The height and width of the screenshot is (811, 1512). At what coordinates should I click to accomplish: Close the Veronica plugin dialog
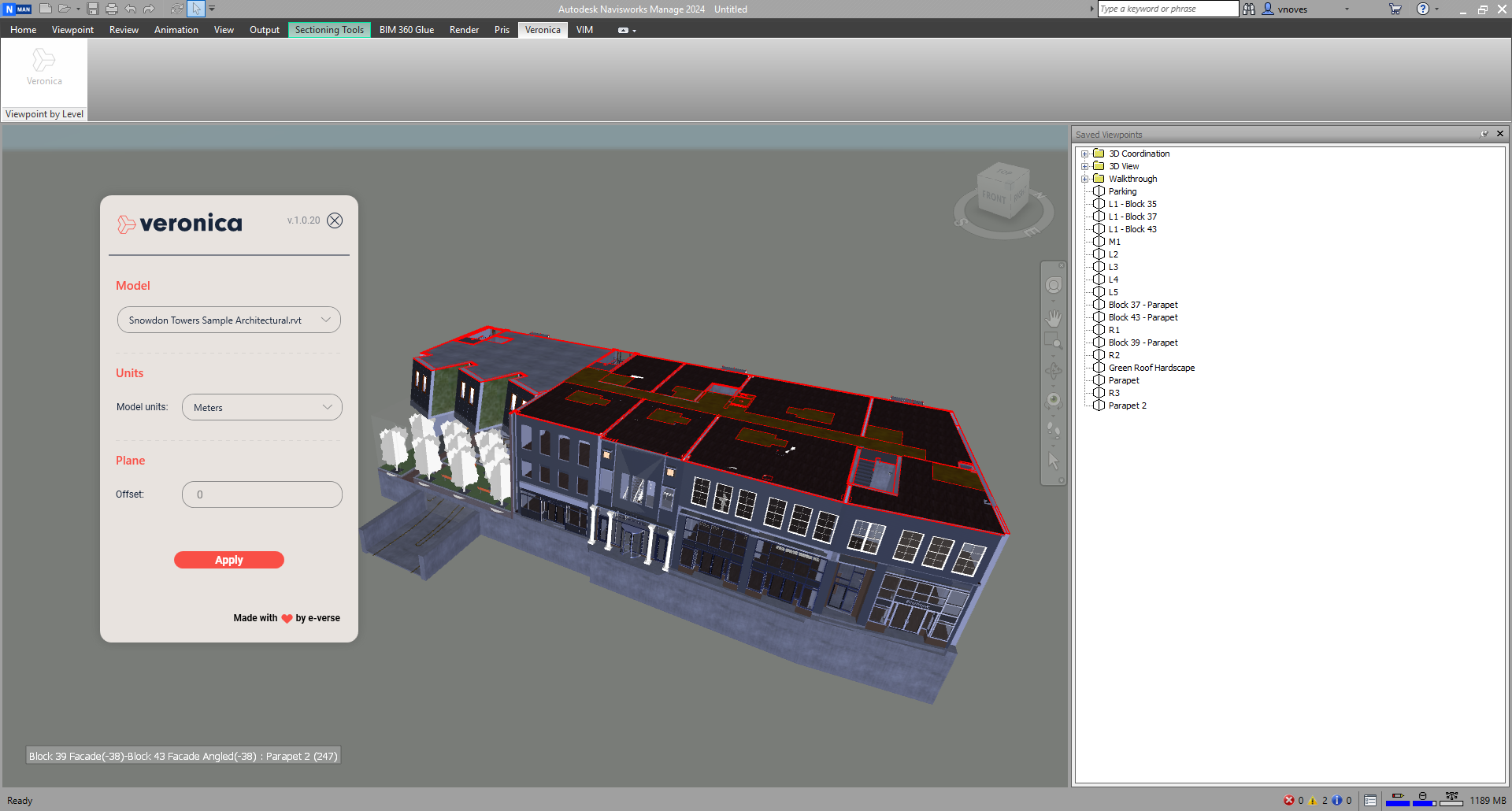click(x=335, y=220)
